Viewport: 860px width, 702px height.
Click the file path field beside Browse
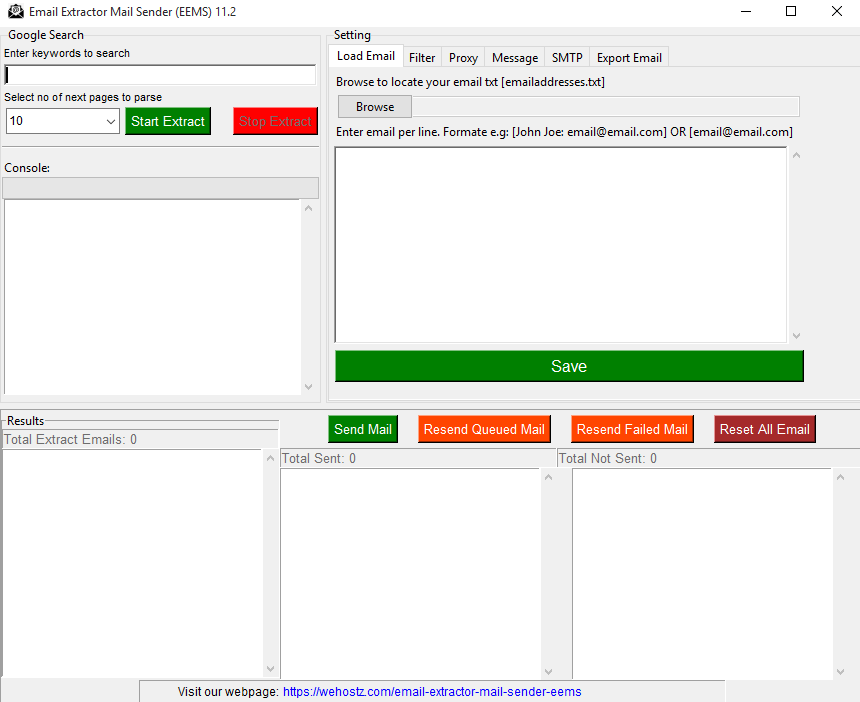coord(606,106)
